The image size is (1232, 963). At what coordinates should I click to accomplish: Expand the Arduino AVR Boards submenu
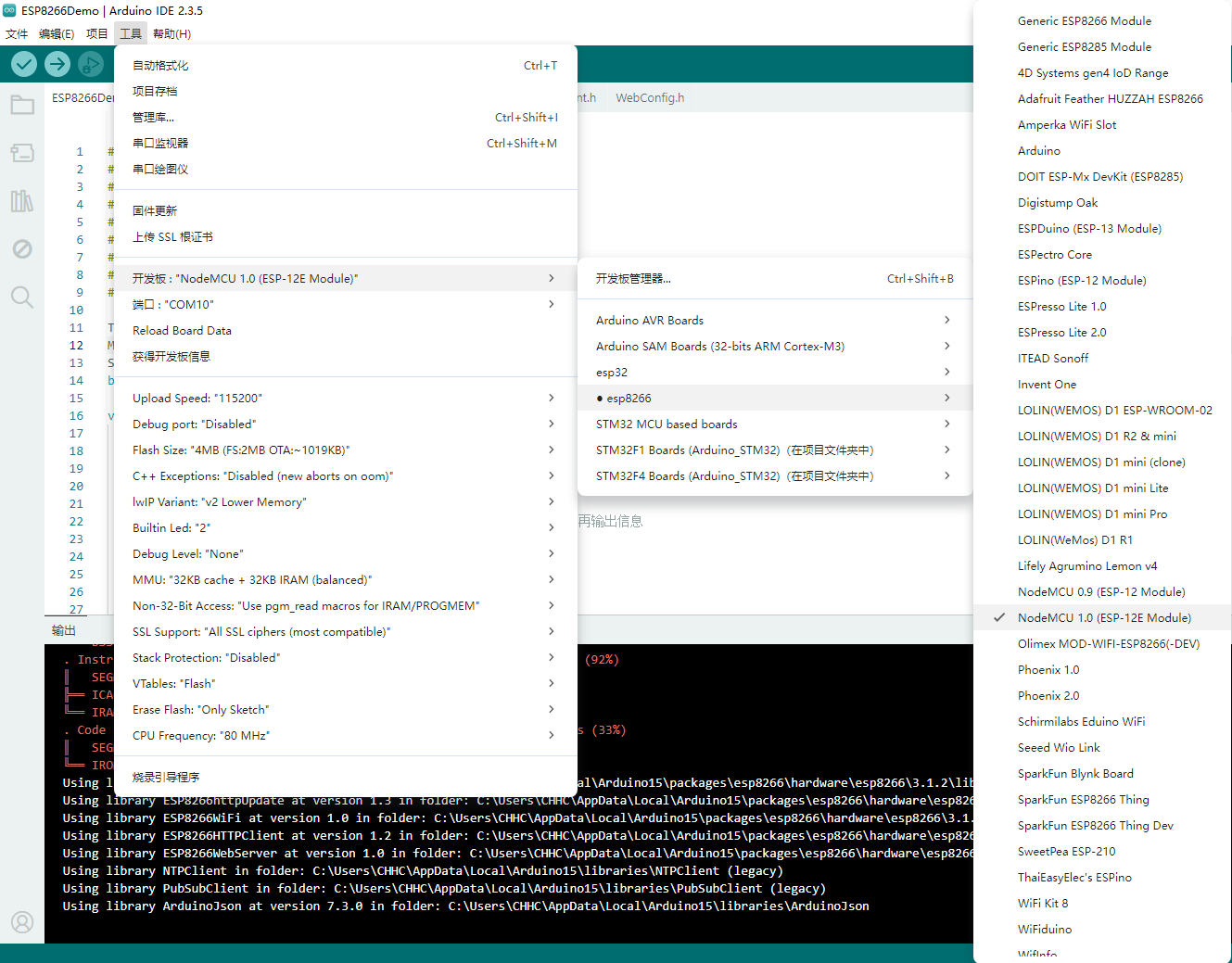click(774, 320)
